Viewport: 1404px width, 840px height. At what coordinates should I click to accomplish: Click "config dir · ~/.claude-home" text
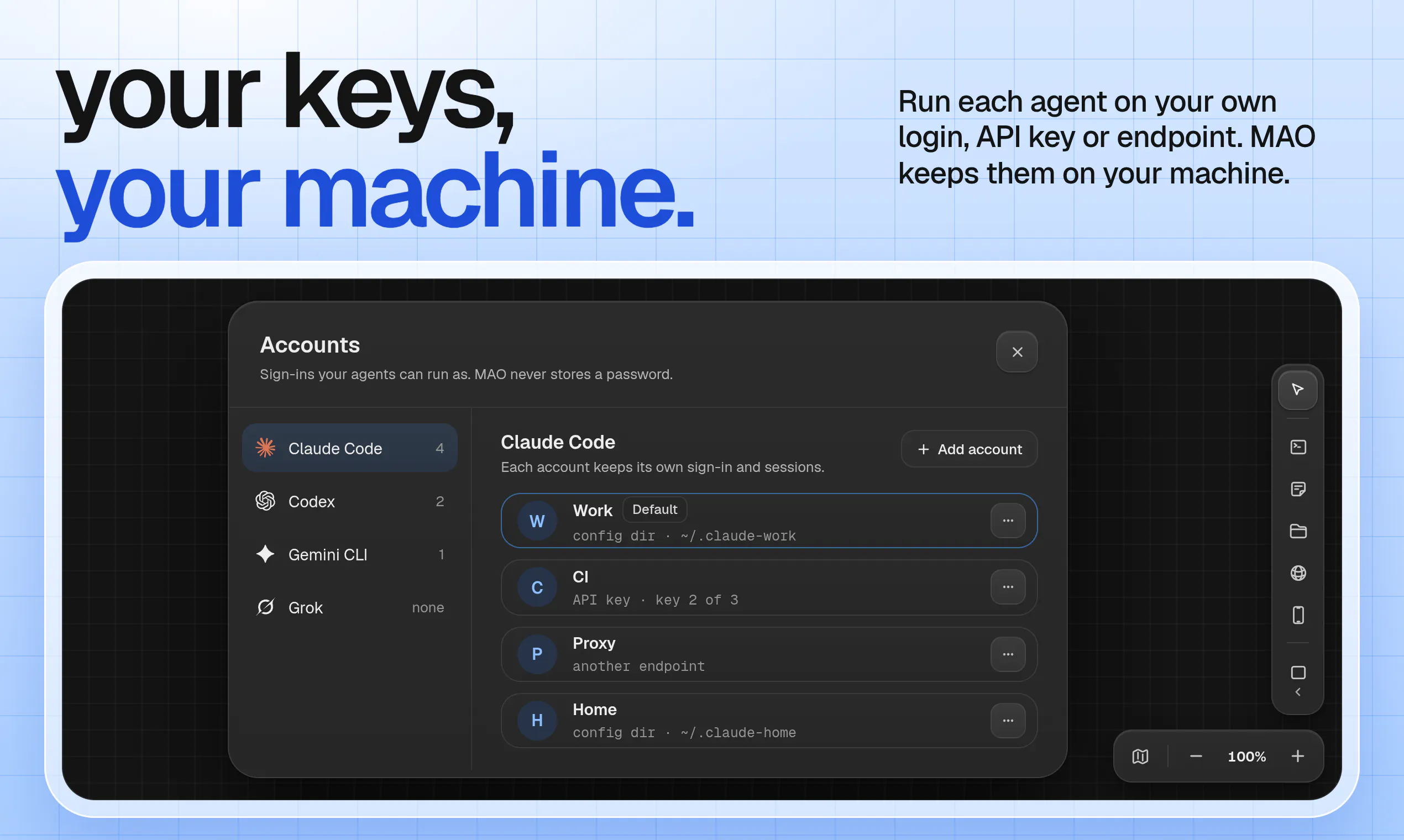coord(684,732)
